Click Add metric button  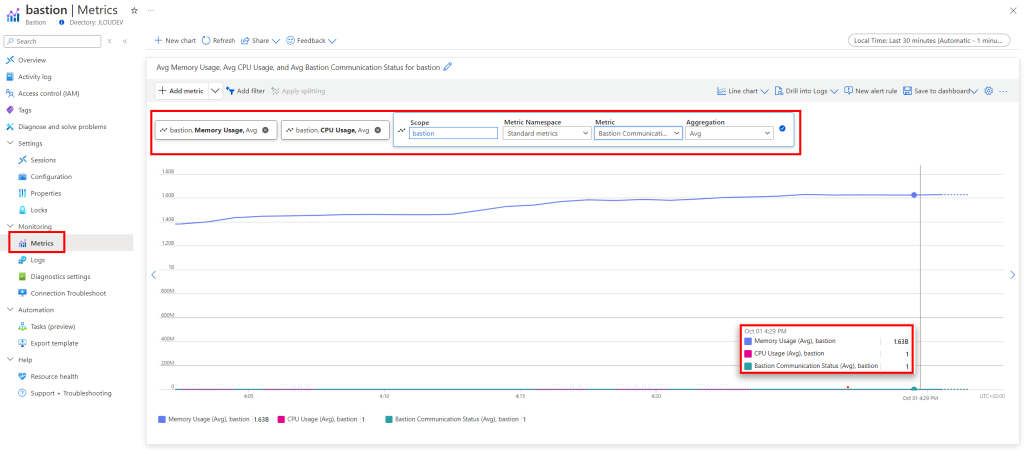[x=182, y=91]
